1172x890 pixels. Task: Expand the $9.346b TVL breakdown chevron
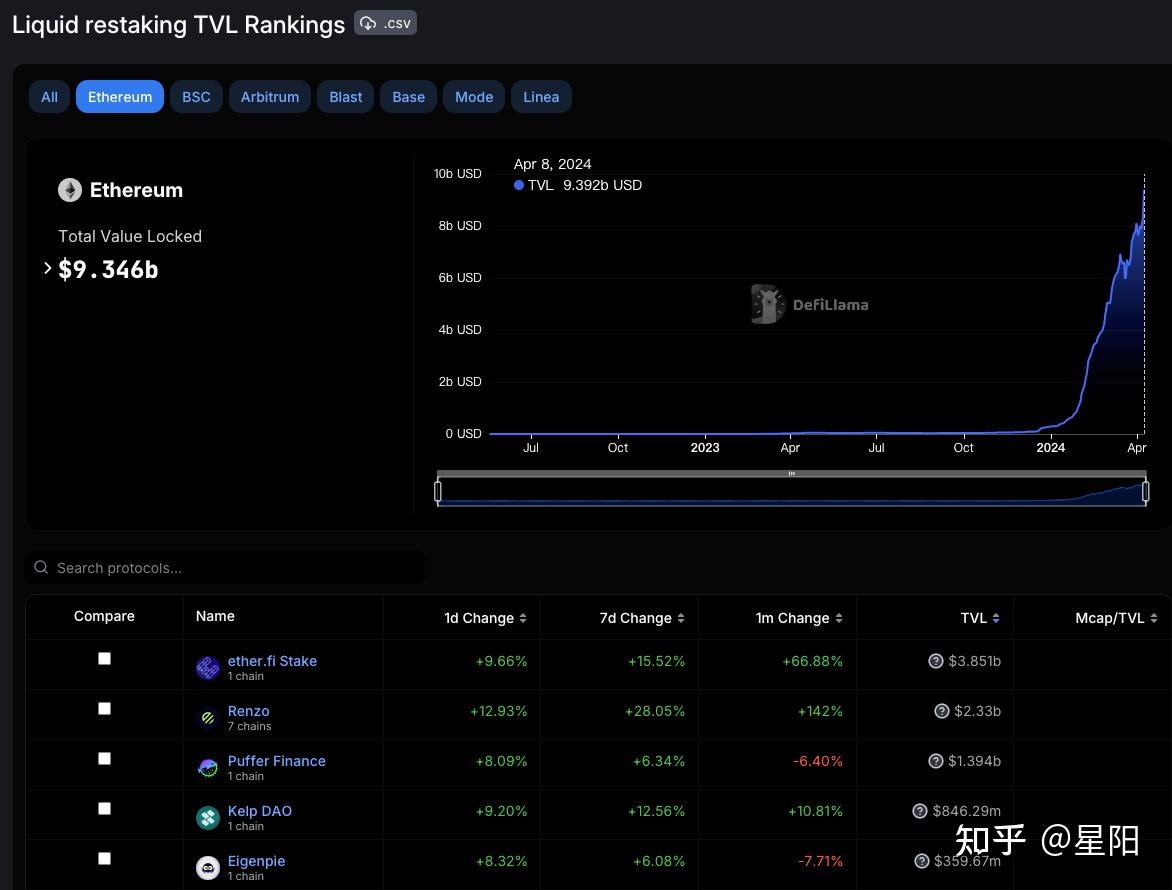click(48, 268)
